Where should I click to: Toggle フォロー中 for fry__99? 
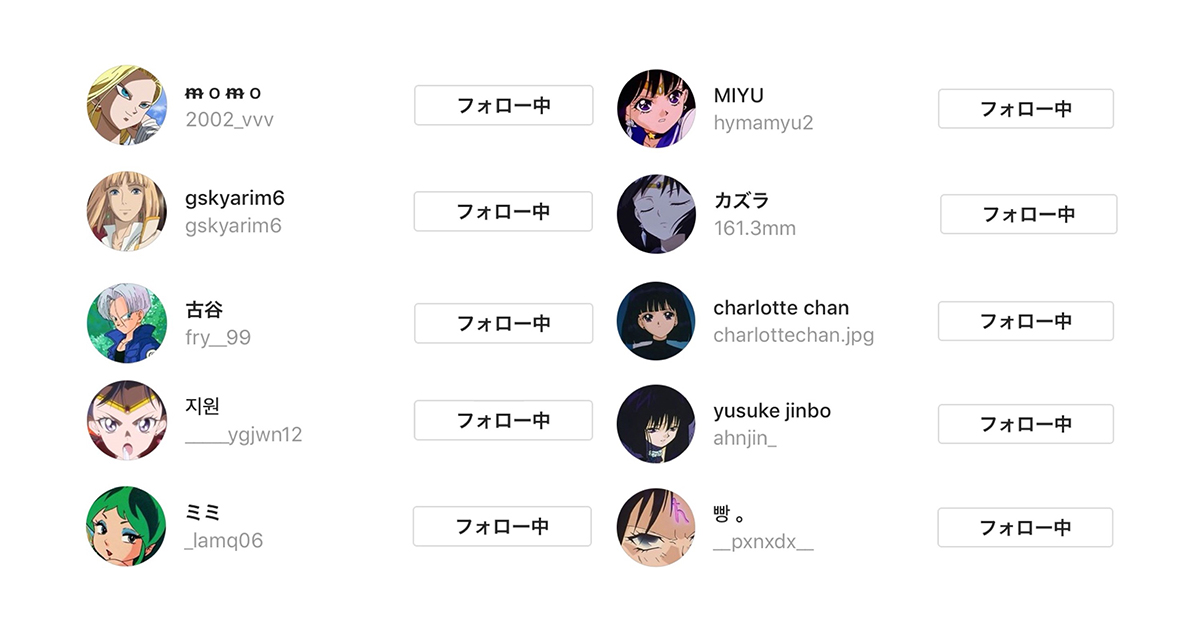[503, 323]
